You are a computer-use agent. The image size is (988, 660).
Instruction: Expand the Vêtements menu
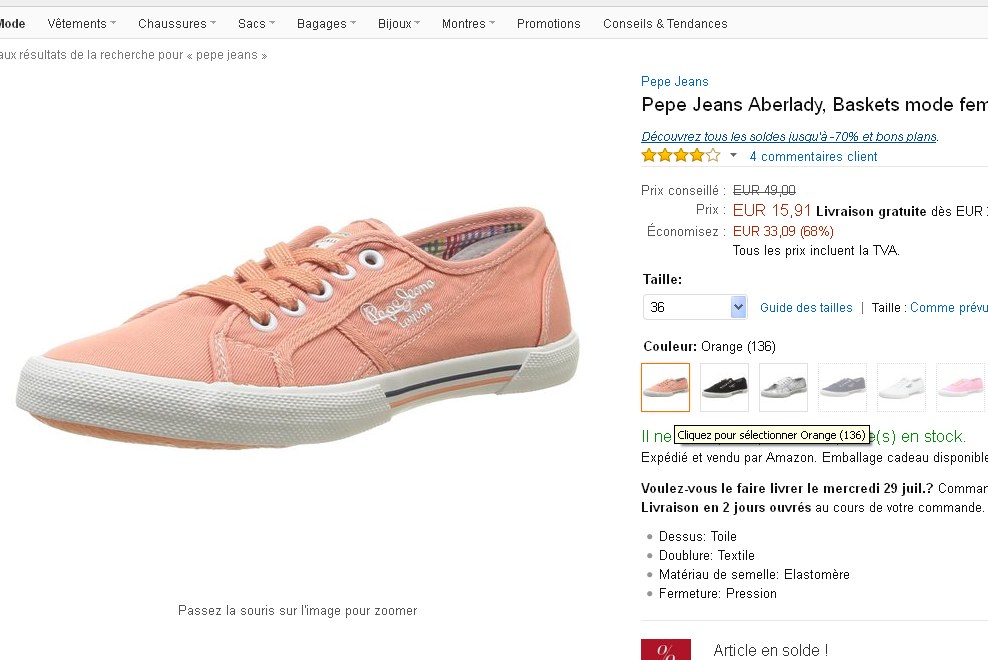[x=81, y=23]
